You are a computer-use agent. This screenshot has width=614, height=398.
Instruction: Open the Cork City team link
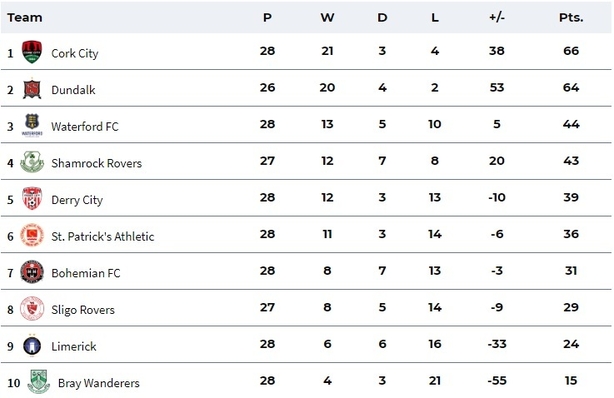pos(75,53)
